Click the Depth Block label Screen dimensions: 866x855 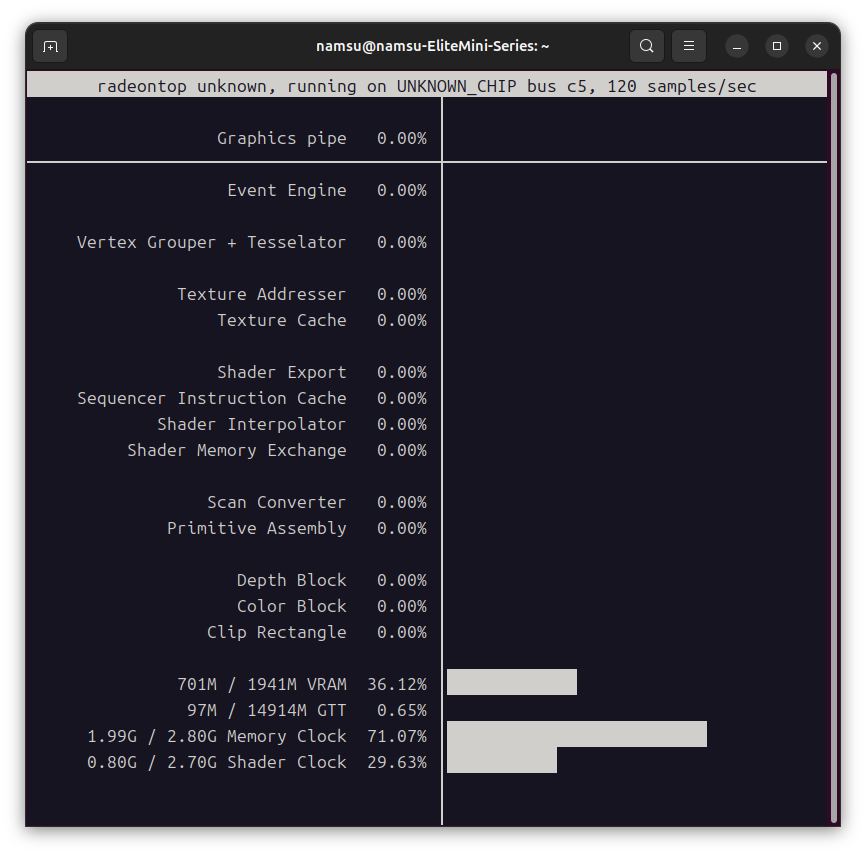292,580
